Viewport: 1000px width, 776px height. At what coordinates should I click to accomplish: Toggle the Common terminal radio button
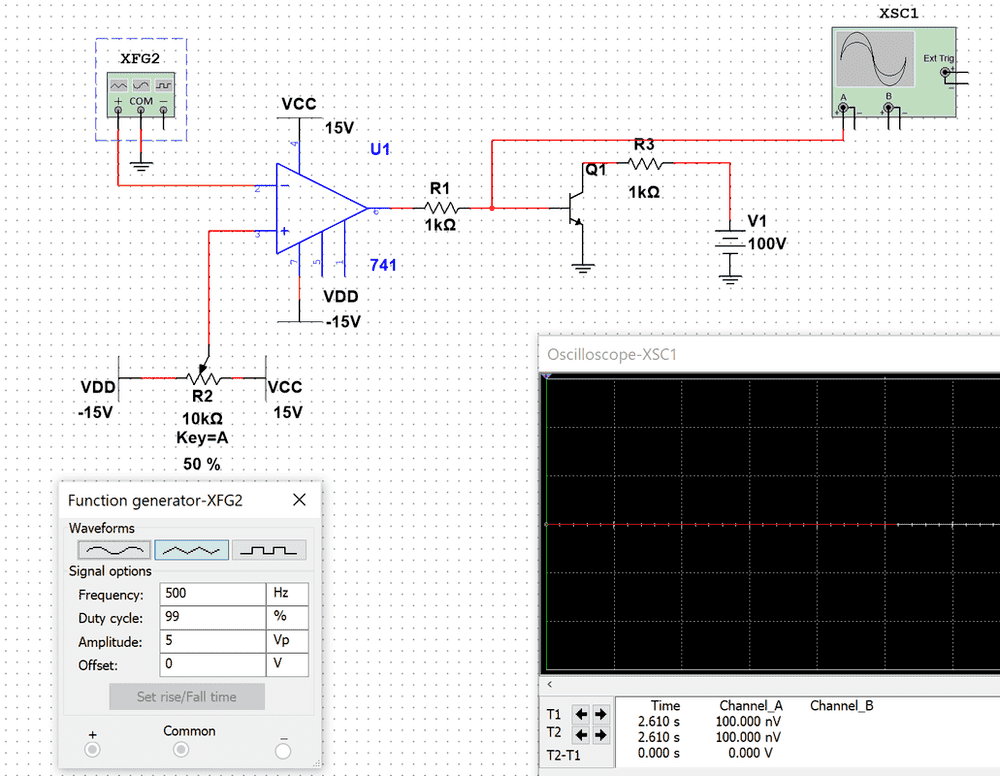[x=181, y=750]
